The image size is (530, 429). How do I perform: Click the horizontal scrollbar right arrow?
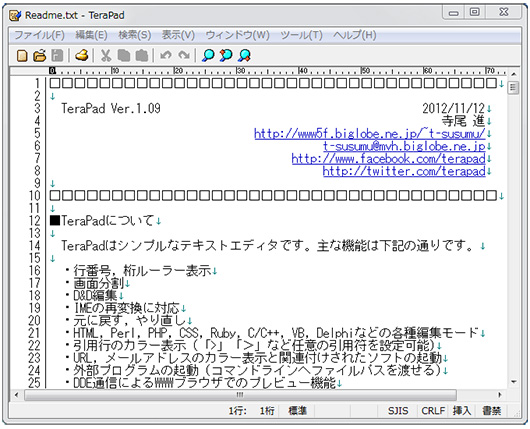[x=500, y=395]
